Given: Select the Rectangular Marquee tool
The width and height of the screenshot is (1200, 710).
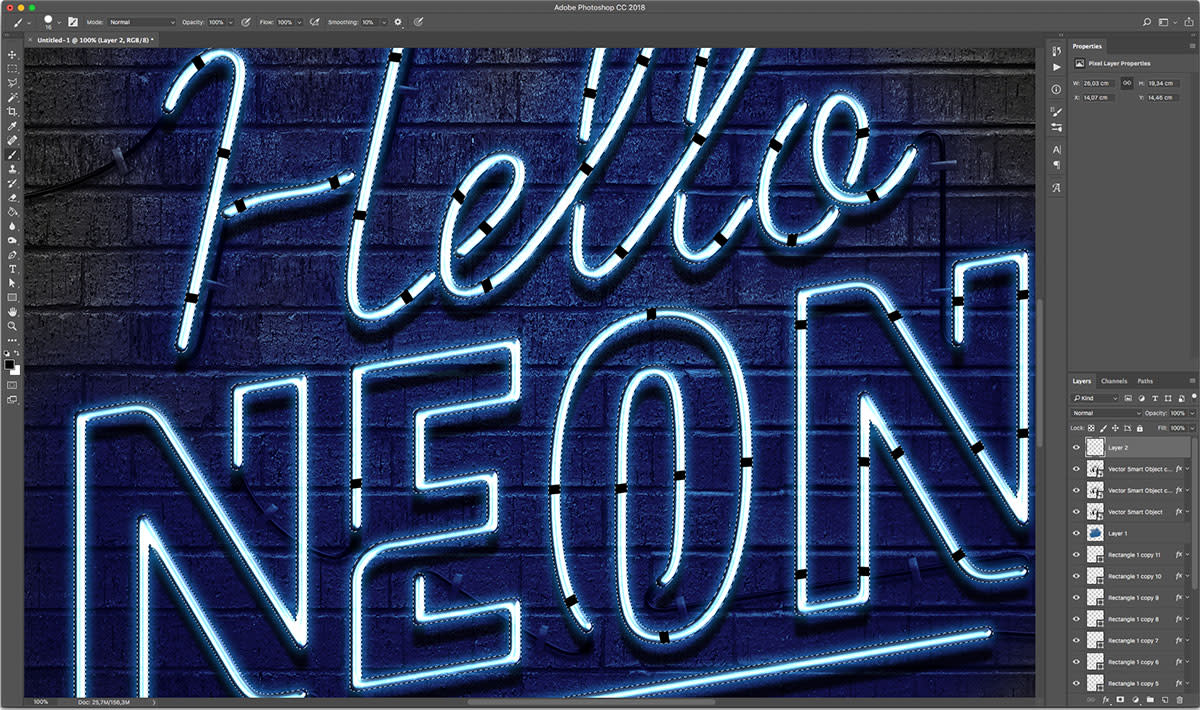Looking at the screenshot, I should coord(12,69).
